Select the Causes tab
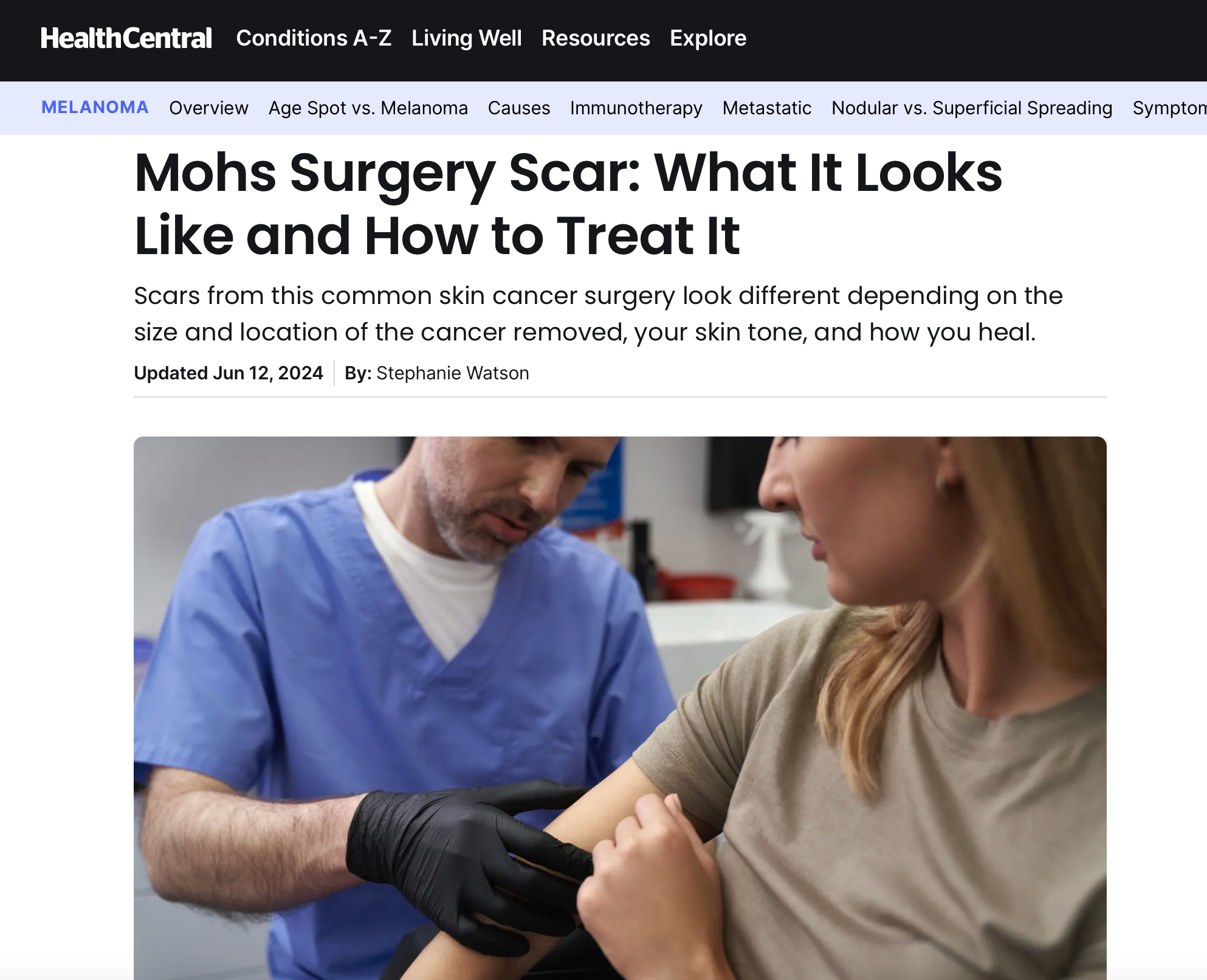The height and width of the screenshot is (980, 1207). pos(519,108)
